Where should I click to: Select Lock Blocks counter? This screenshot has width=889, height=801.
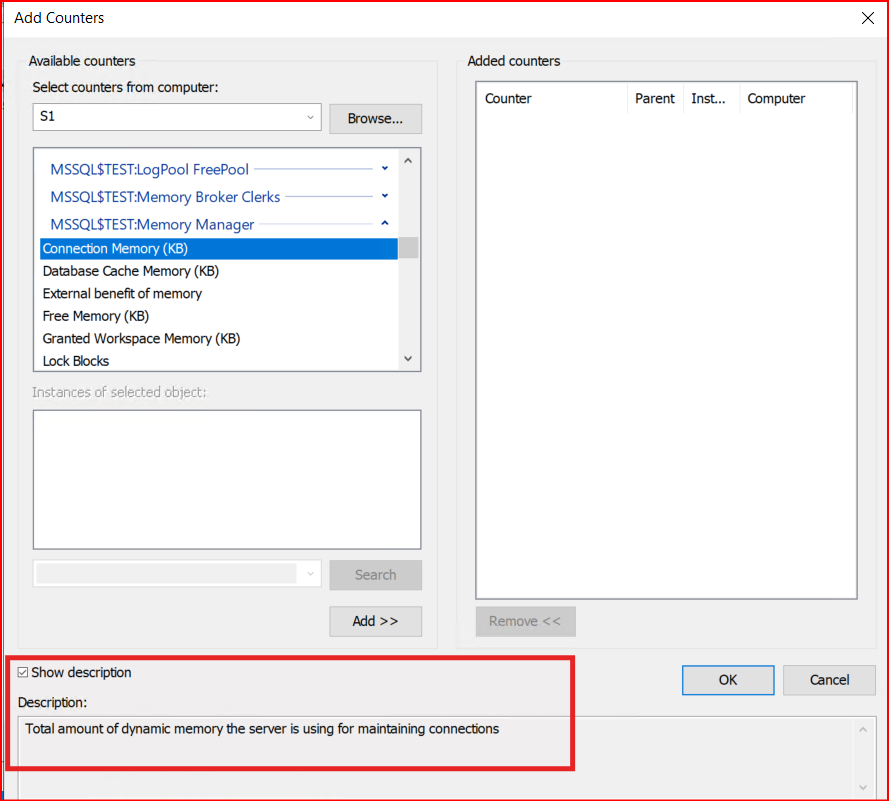76,361
